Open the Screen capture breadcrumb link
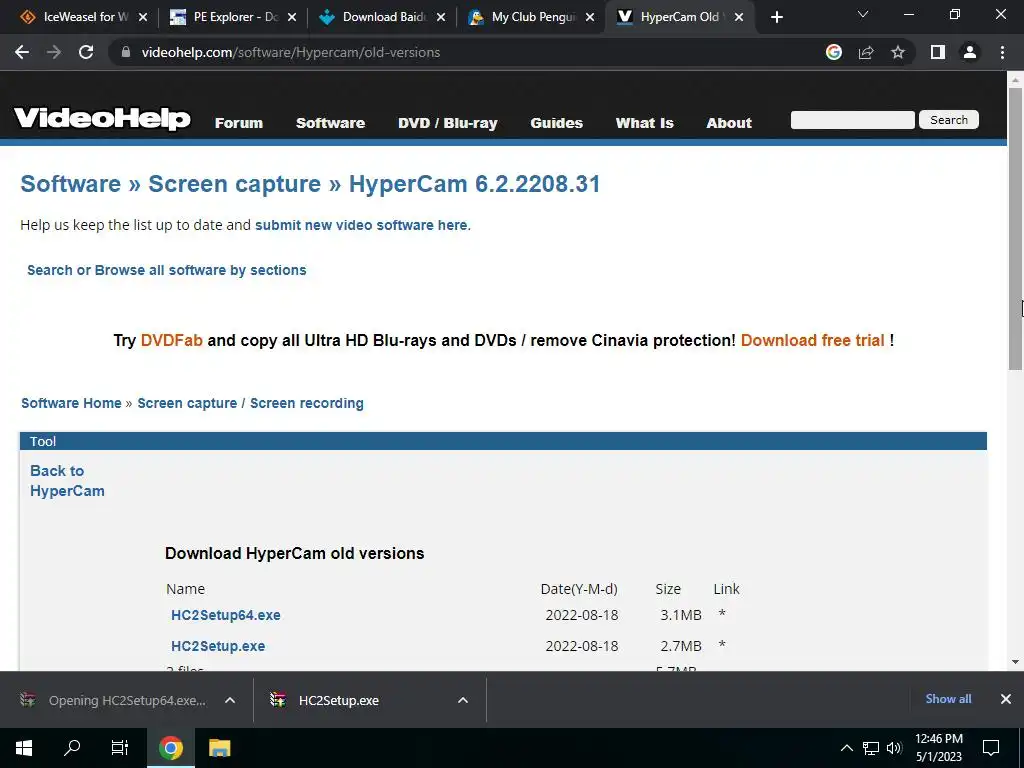The image size is (1024, 768). 187,403
